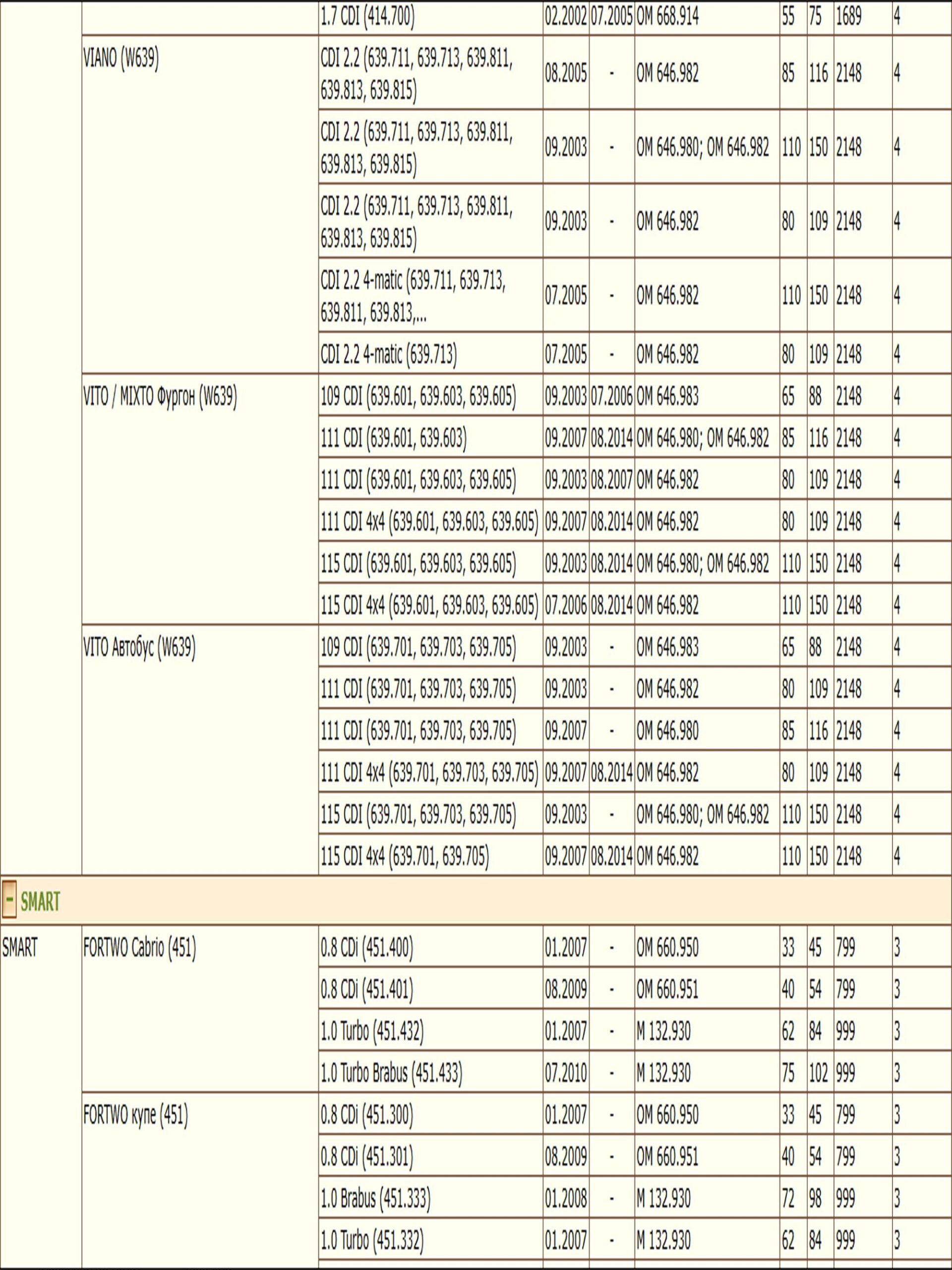Click FORTWO Cabrio (451) model cell
This screenshot has height=1270, width=952.
[139, 948]
